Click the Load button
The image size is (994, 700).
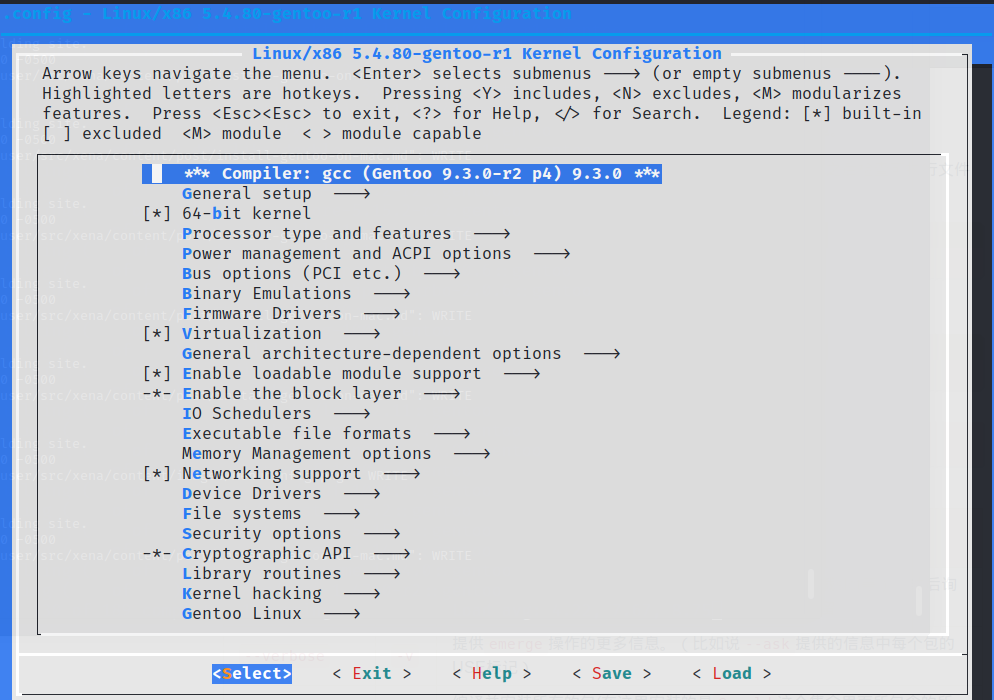click(732, 673)
